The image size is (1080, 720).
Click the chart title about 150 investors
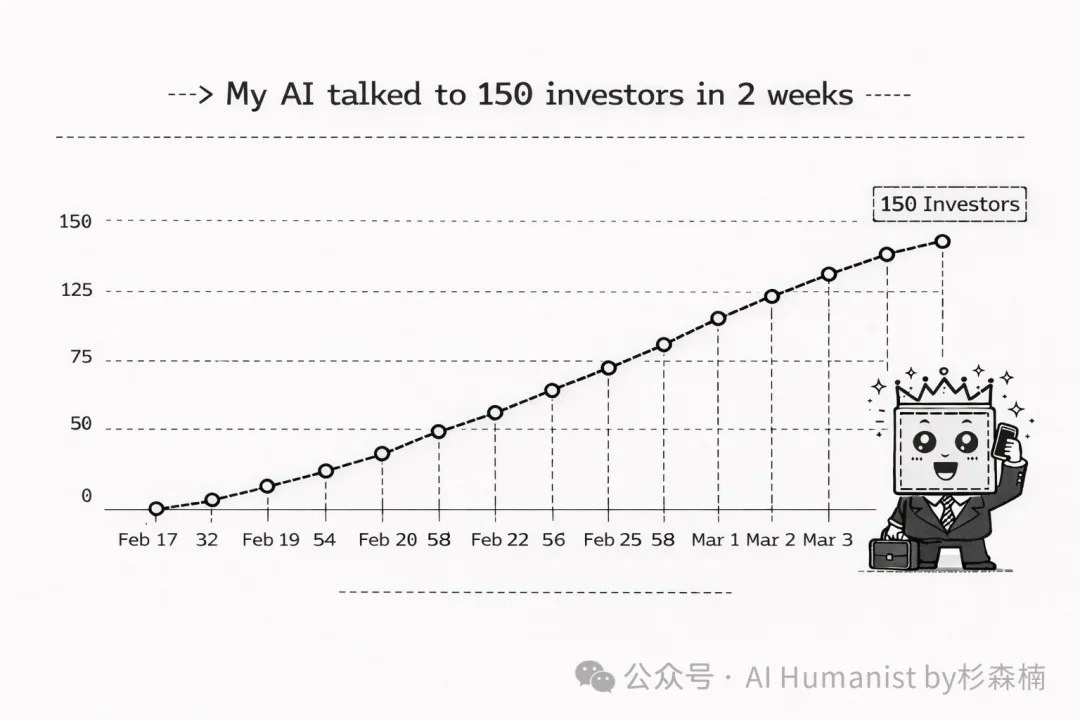point(540,95)
